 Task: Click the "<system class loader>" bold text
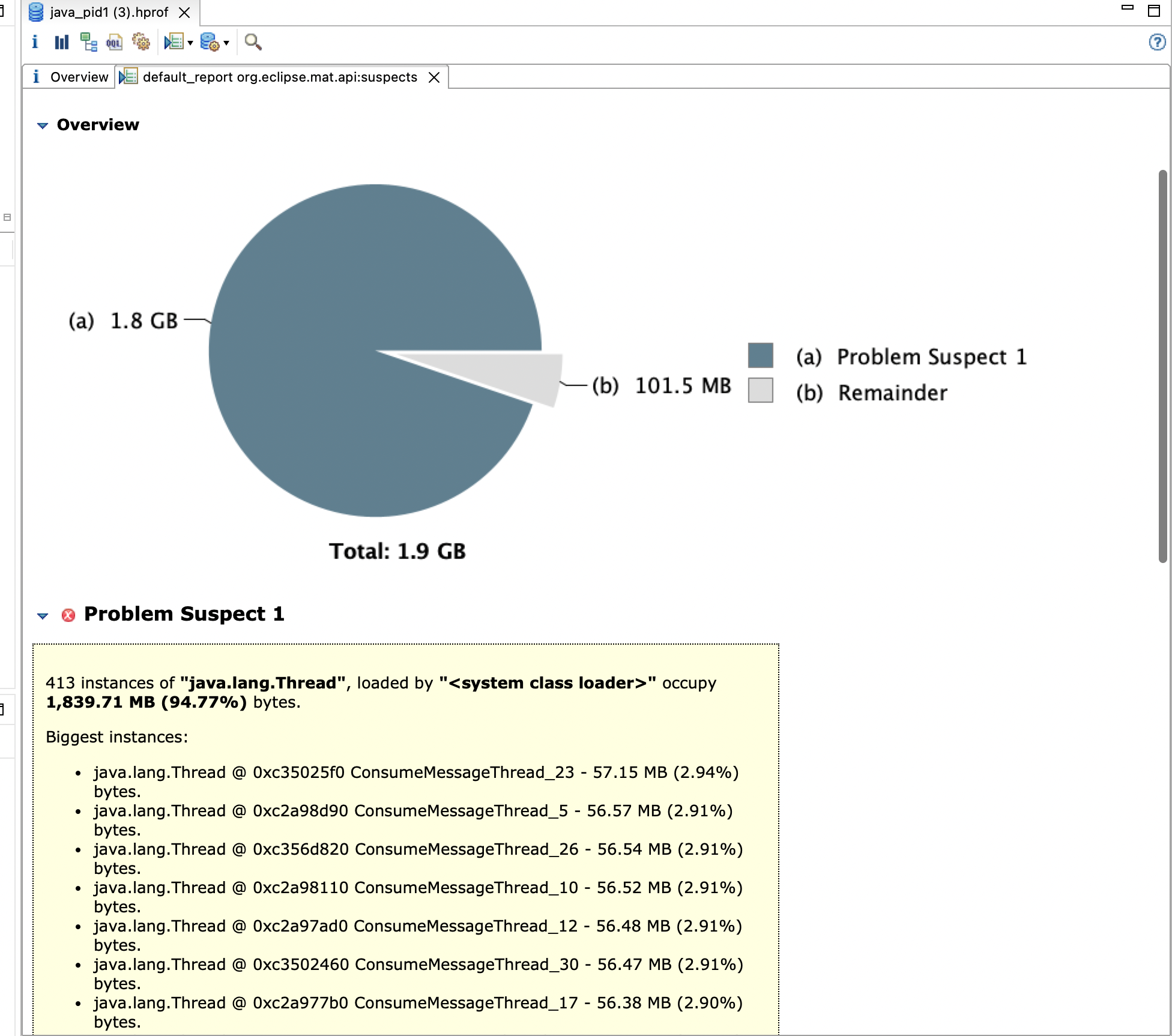548,683
